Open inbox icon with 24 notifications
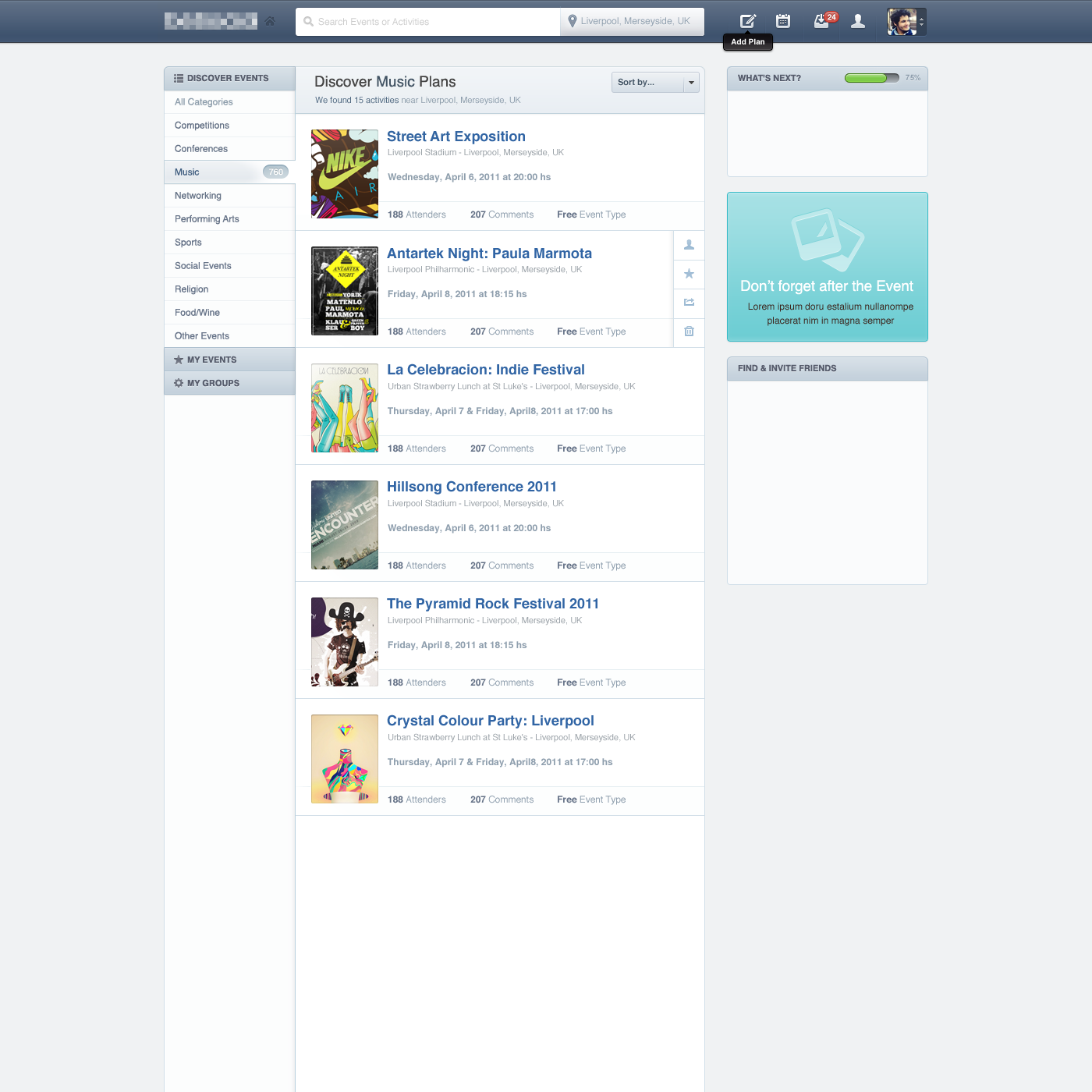This screenshot has height=1092, width=1092. (822, 21)
